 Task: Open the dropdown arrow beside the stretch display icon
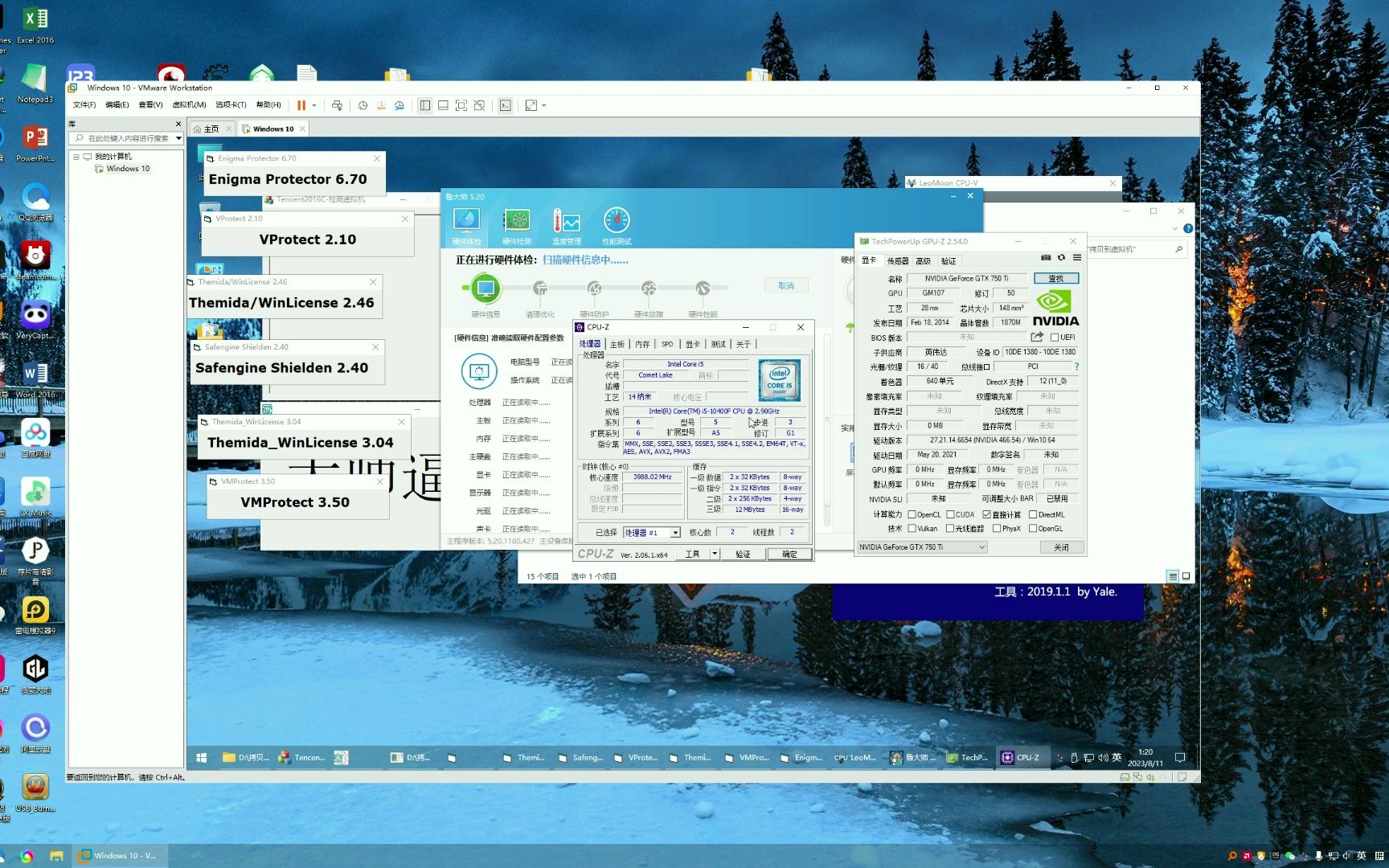544,105
